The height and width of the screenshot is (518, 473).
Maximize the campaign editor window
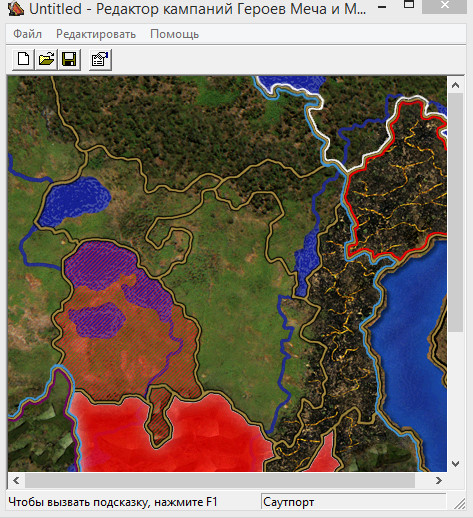coord(409,5)
